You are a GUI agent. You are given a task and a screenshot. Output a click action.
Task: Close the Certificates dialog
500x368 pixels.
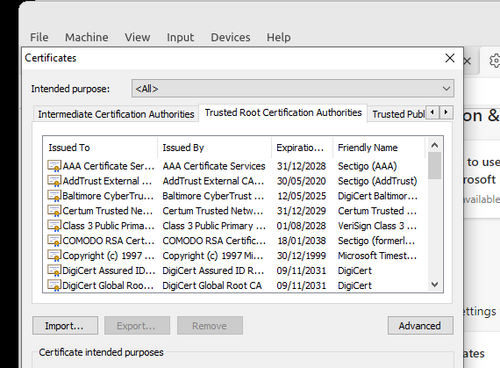(x=450, y=58)
